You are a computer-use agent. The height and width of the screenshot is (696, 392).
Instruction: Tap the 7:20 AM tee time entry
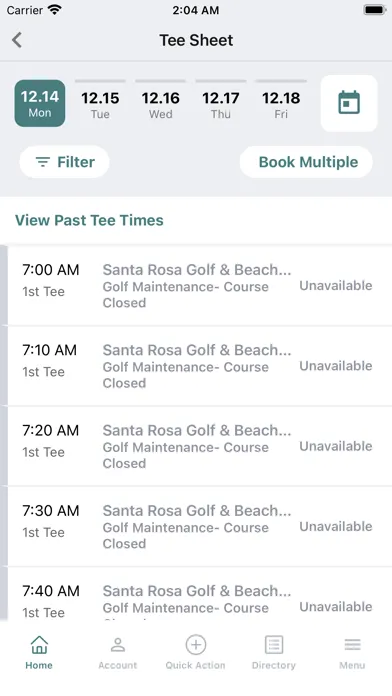click(200, 446)
